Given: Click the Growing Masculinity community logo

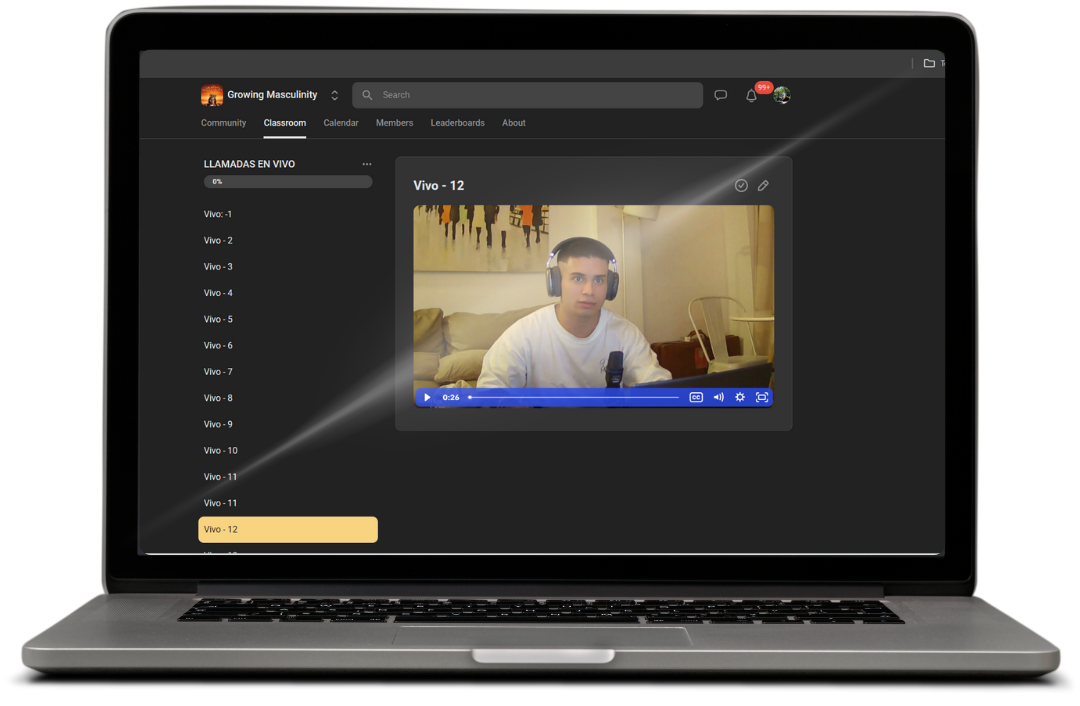Looking at the screenshot, I should click(x=212, y=95).
